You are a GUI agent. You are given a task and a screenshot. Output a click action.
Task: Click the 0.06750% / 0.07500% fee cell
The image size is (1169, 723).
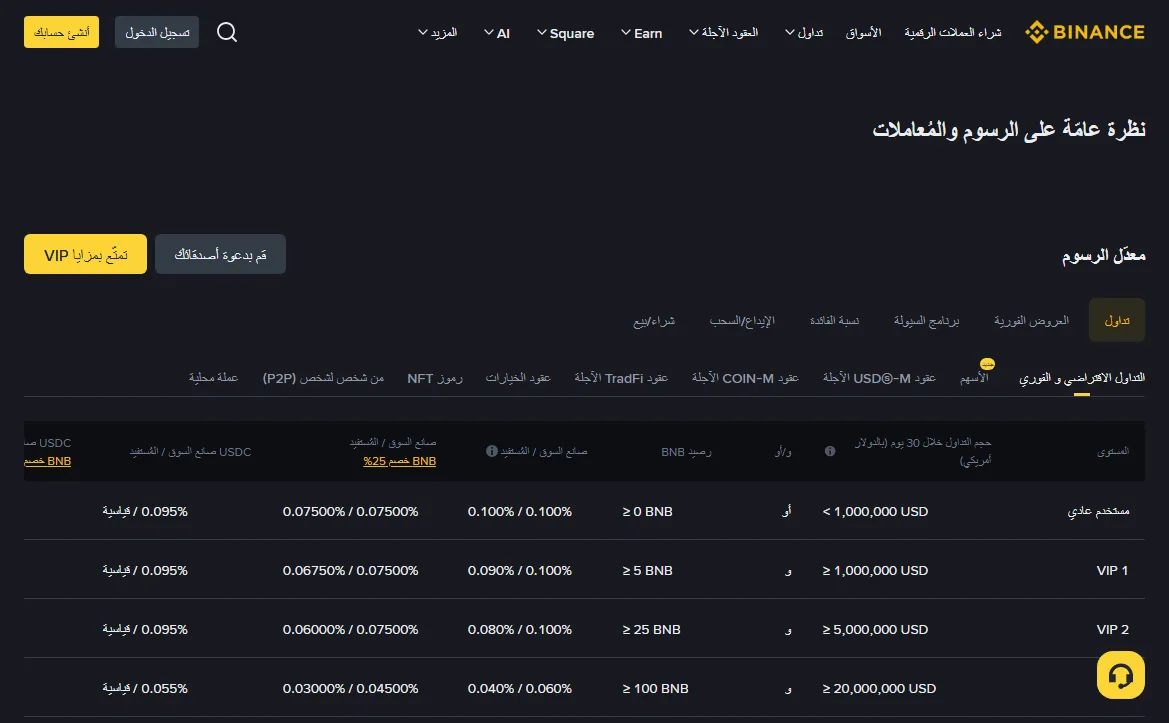tap(350, 570)
